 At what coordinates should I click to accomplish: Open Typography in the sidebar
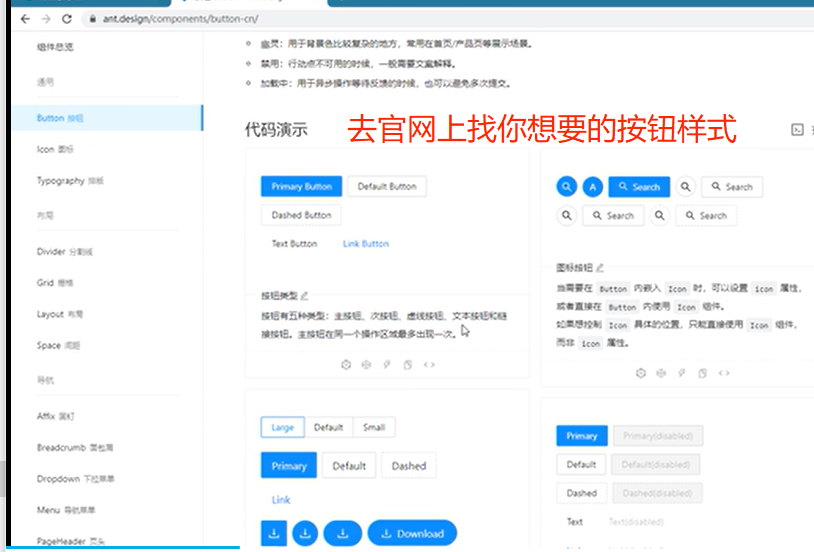pyautogui.click(x=70, y=181)
